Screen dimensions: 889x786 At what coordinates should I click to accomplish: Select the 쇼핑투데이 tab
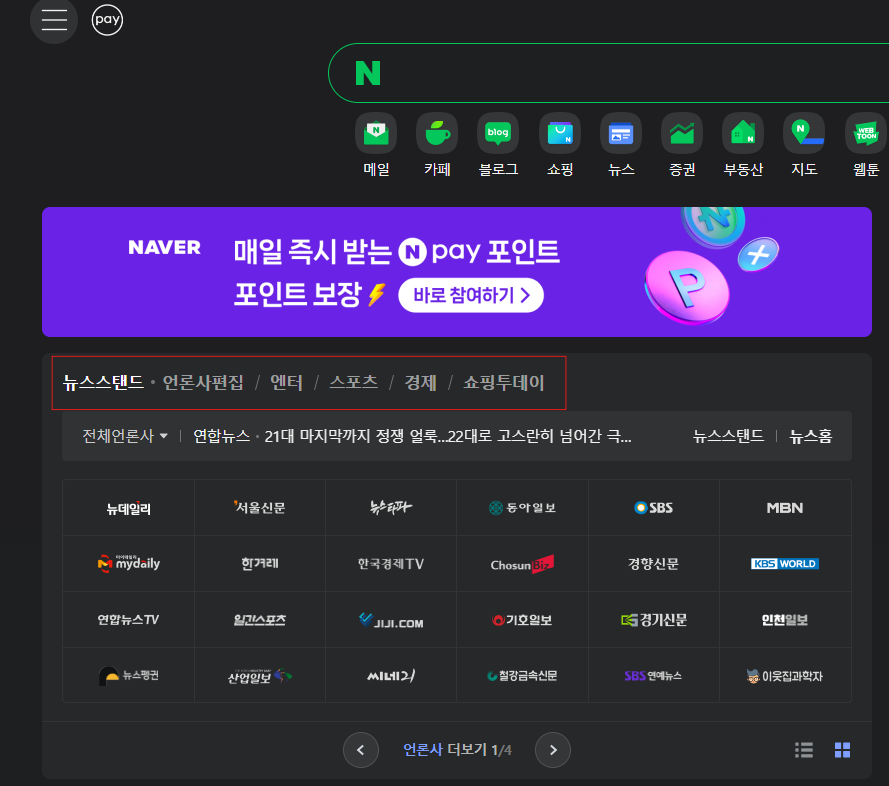503,383
